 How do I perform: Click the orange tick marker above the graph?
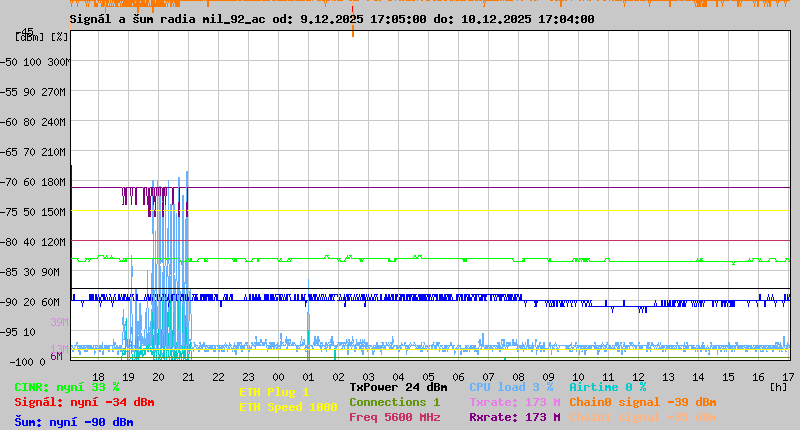click(352, 27)
